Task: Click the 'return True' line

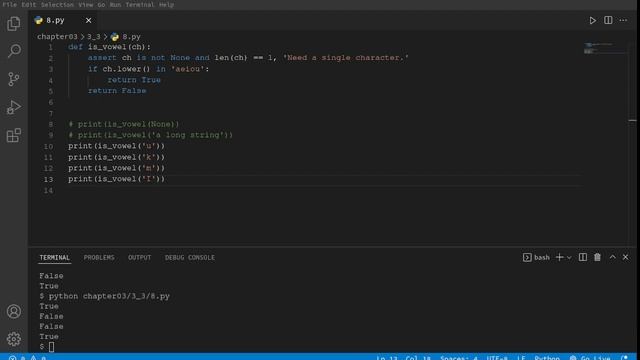Action: click(134, 80)
